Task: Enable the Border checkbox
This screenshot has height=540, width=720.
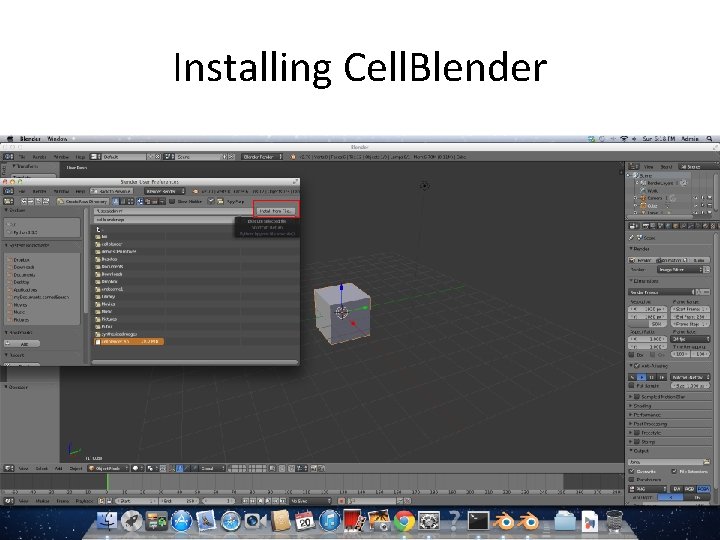Action: point(631,354)
